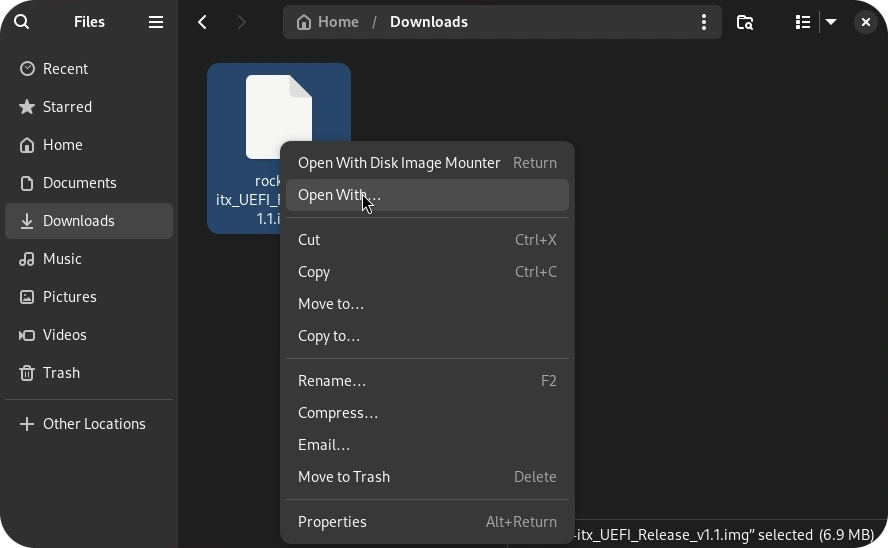
Task: Select Downloads in the sidebar
Action: coord(89,221)
